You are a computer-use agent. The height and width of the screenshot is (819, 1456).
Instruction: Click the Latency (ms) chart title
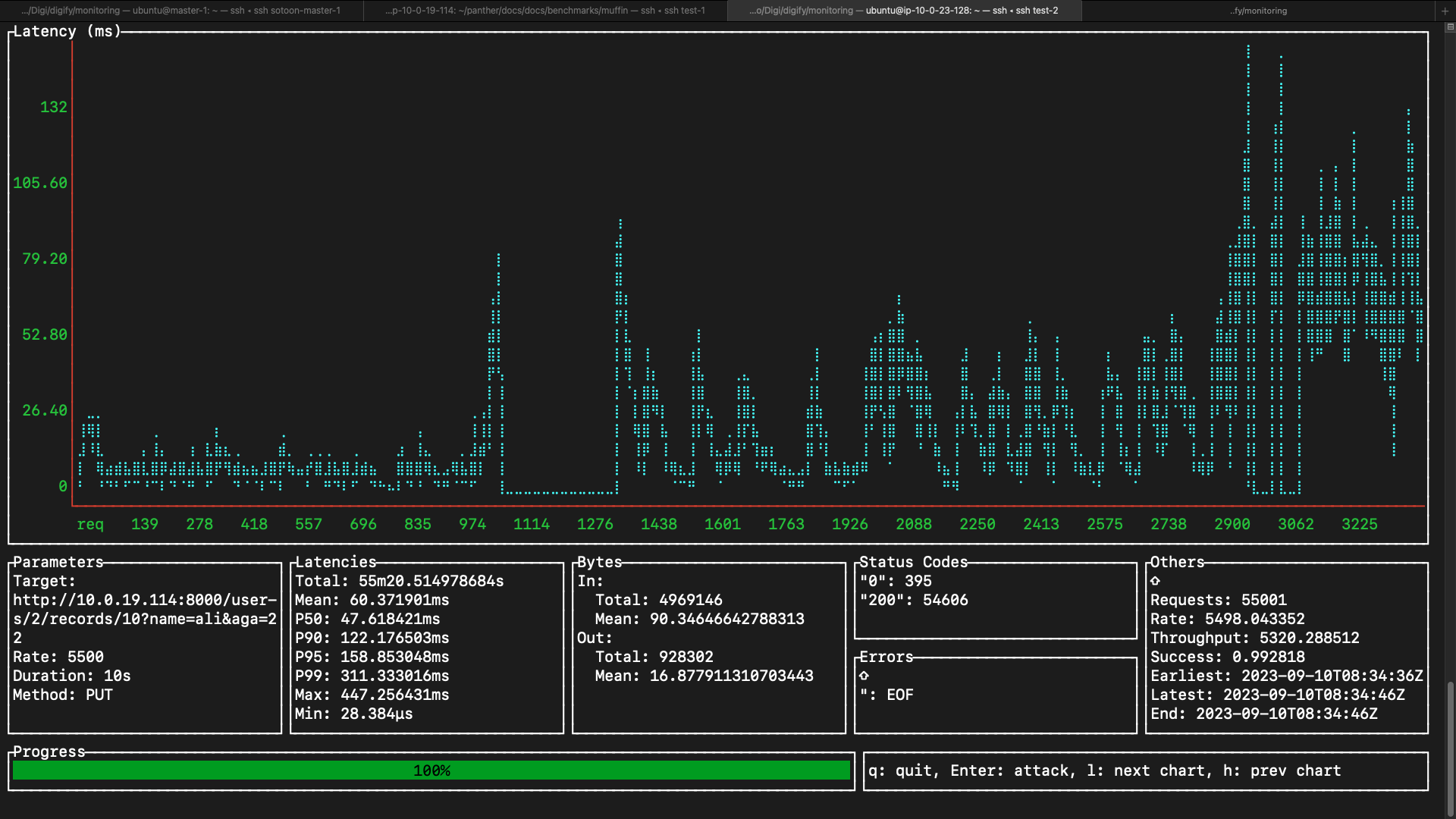point(67,31)
